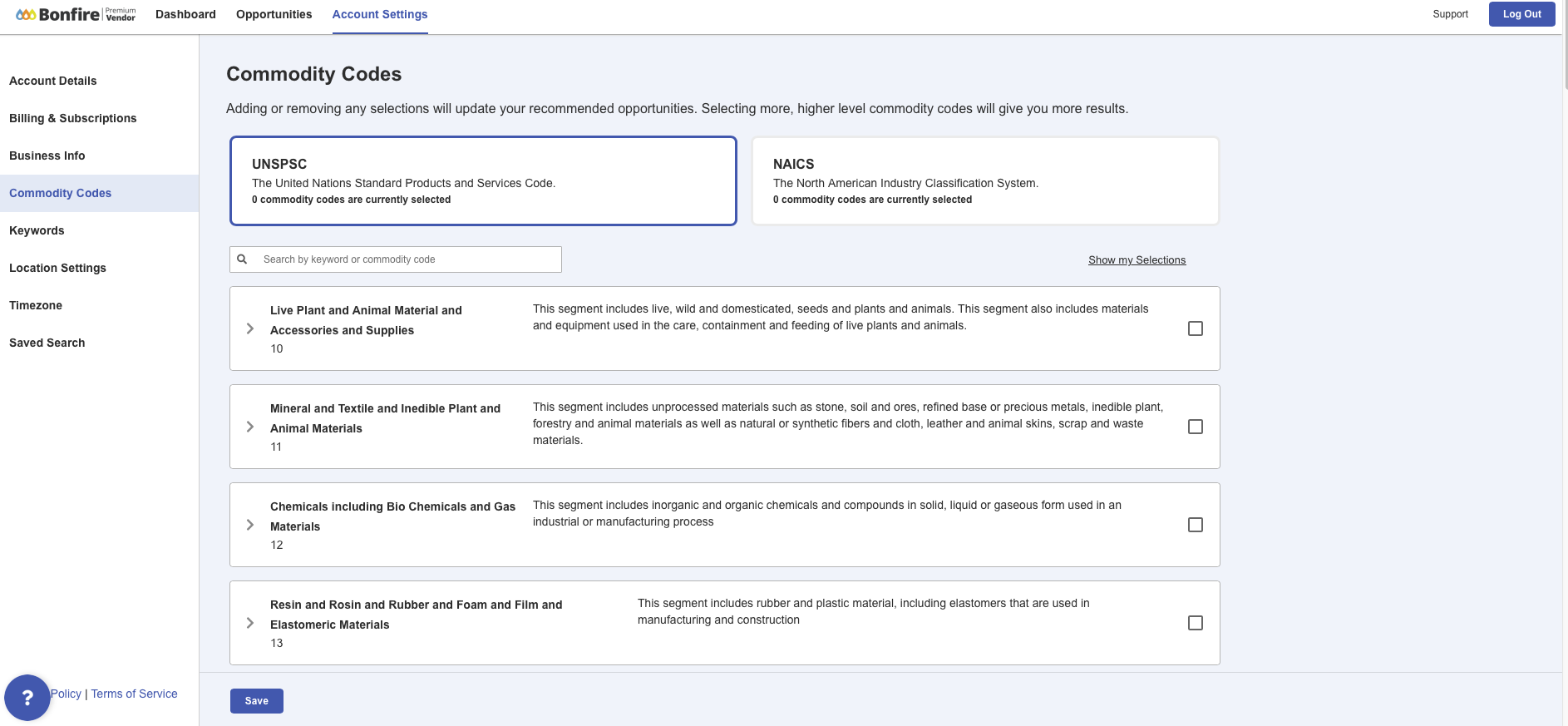
Task: Click the Log Out button
Action: (1521, 14)
